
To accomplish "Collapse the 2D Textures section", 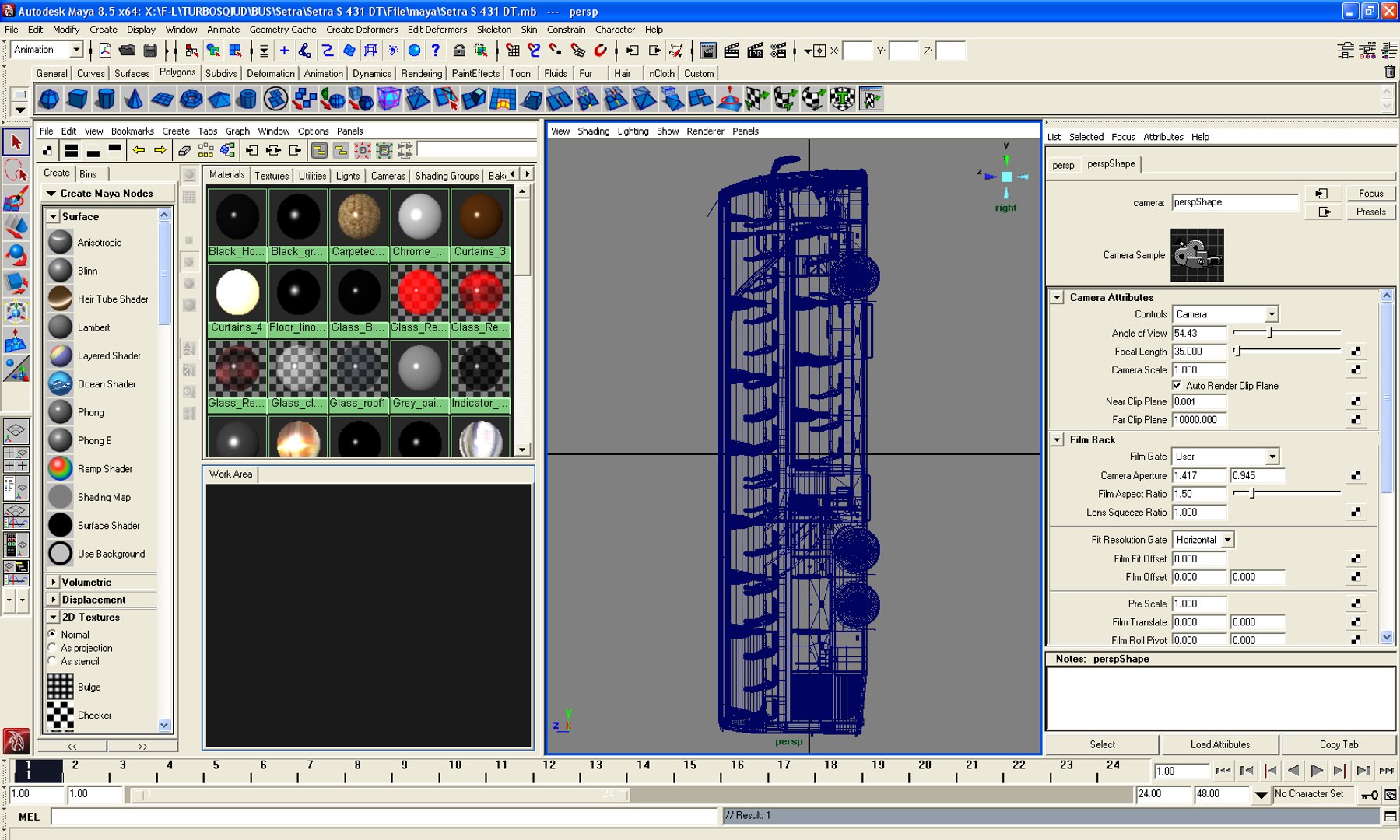I will pos(53,617).
